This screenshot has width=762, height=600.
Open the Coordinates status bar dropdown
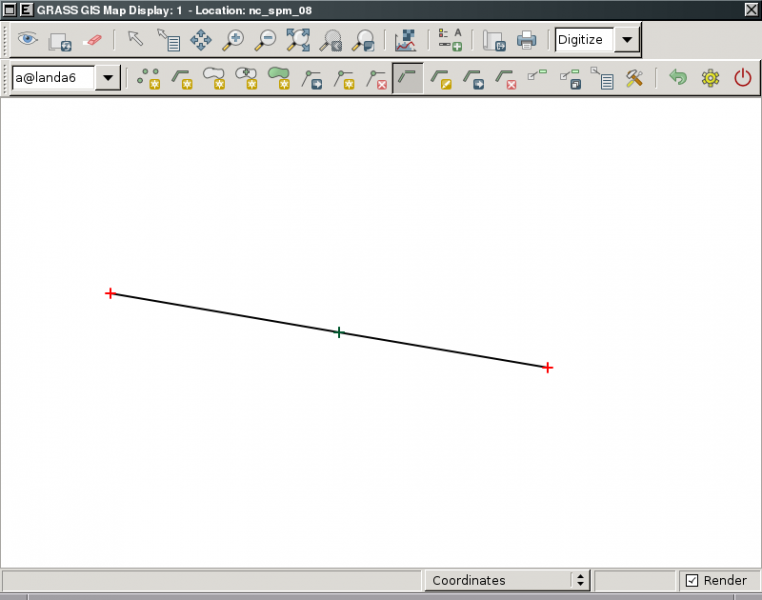pyautogui.click(x=580, y=580)
